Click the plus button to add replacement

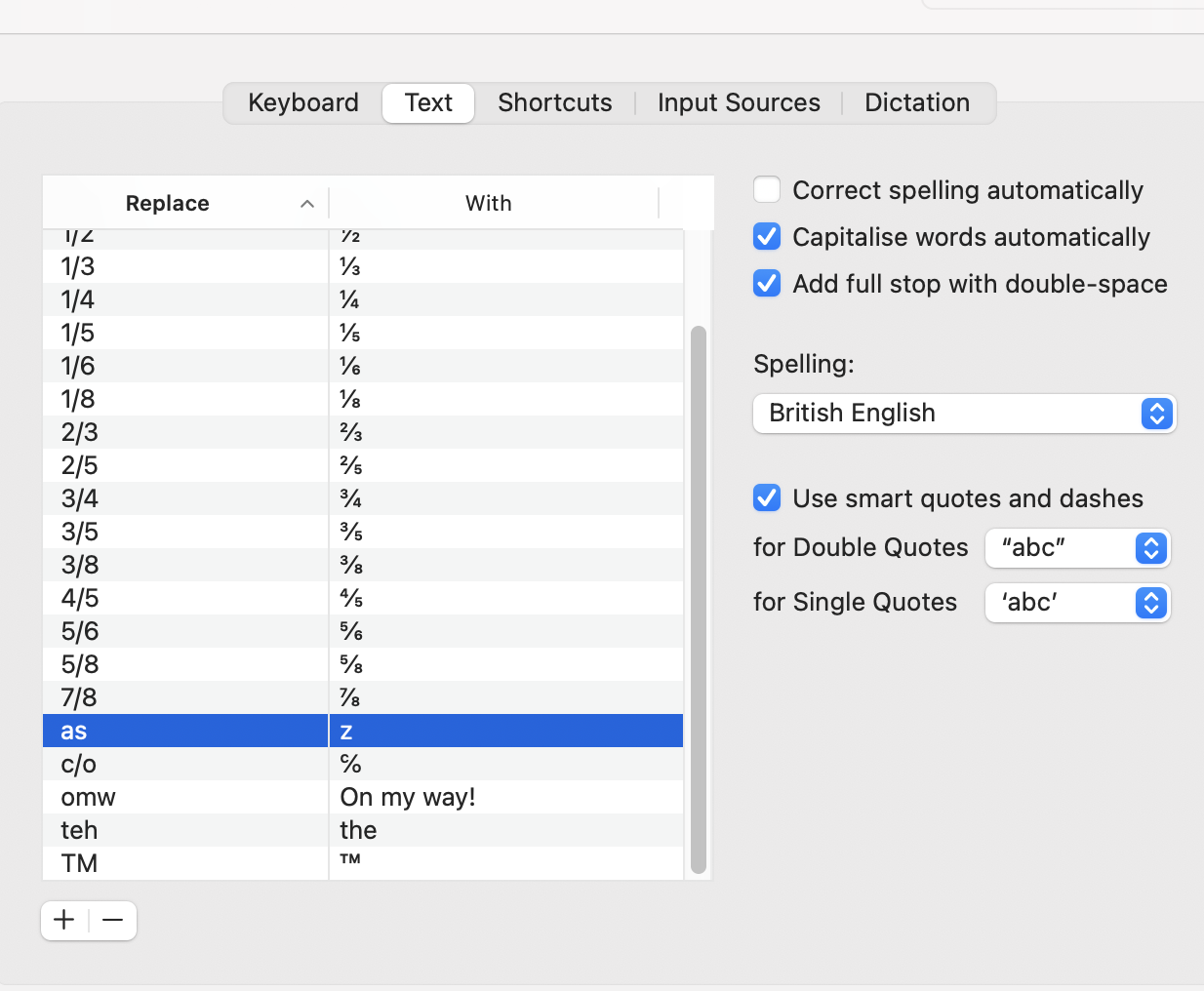tap(64, 920)
